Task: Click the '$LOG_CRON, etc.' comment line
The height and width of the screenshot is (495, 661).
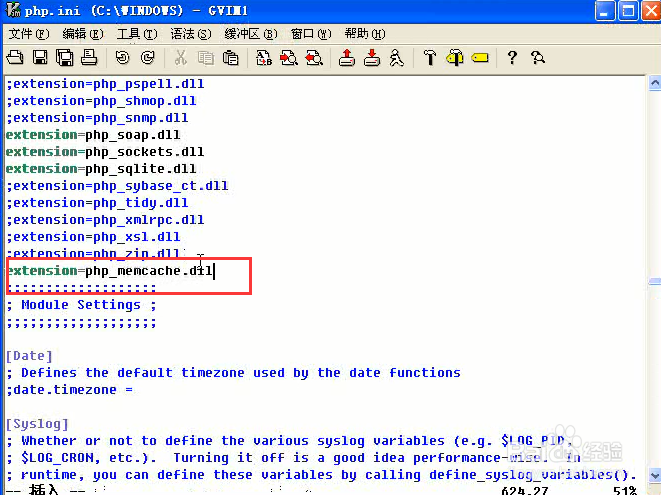Action: pos(293,457)
